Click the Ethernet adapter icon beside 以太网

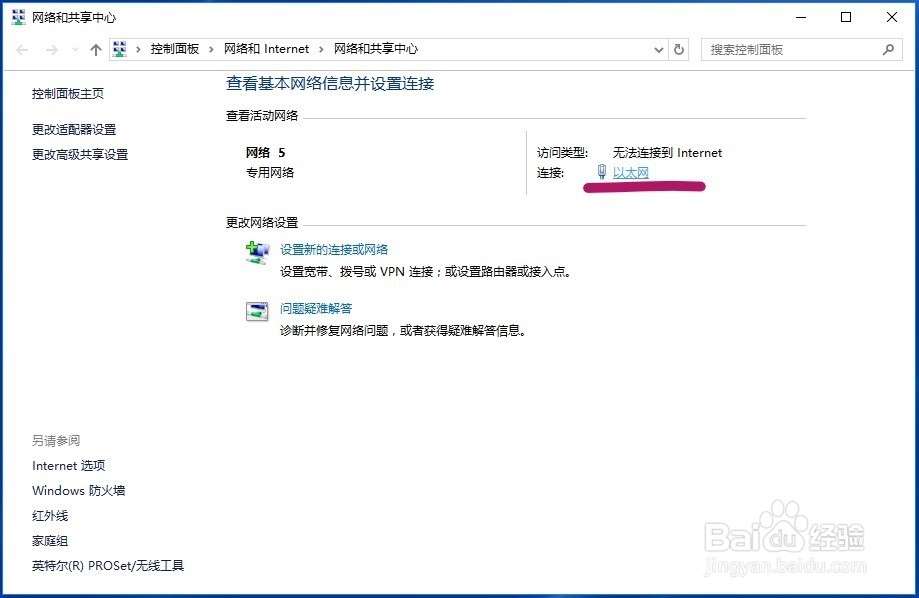pos(600,172)
